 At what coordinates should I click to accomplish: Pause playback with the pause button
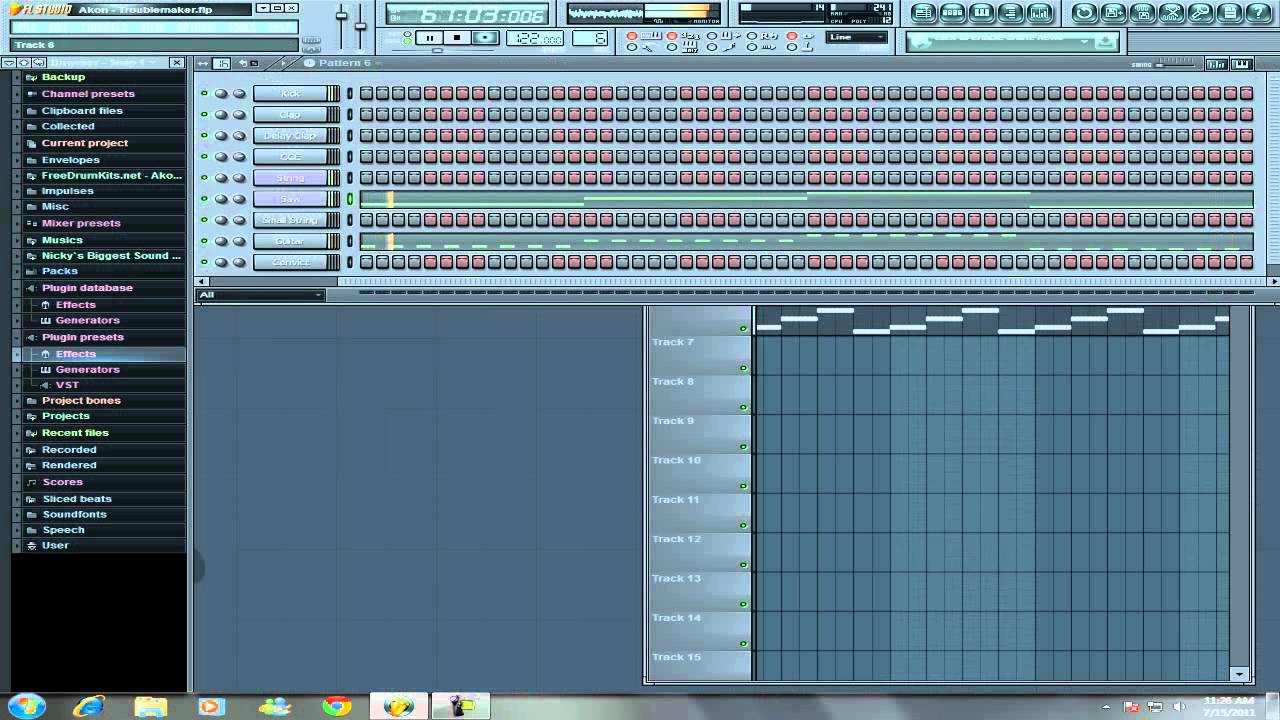click(430, 38)
